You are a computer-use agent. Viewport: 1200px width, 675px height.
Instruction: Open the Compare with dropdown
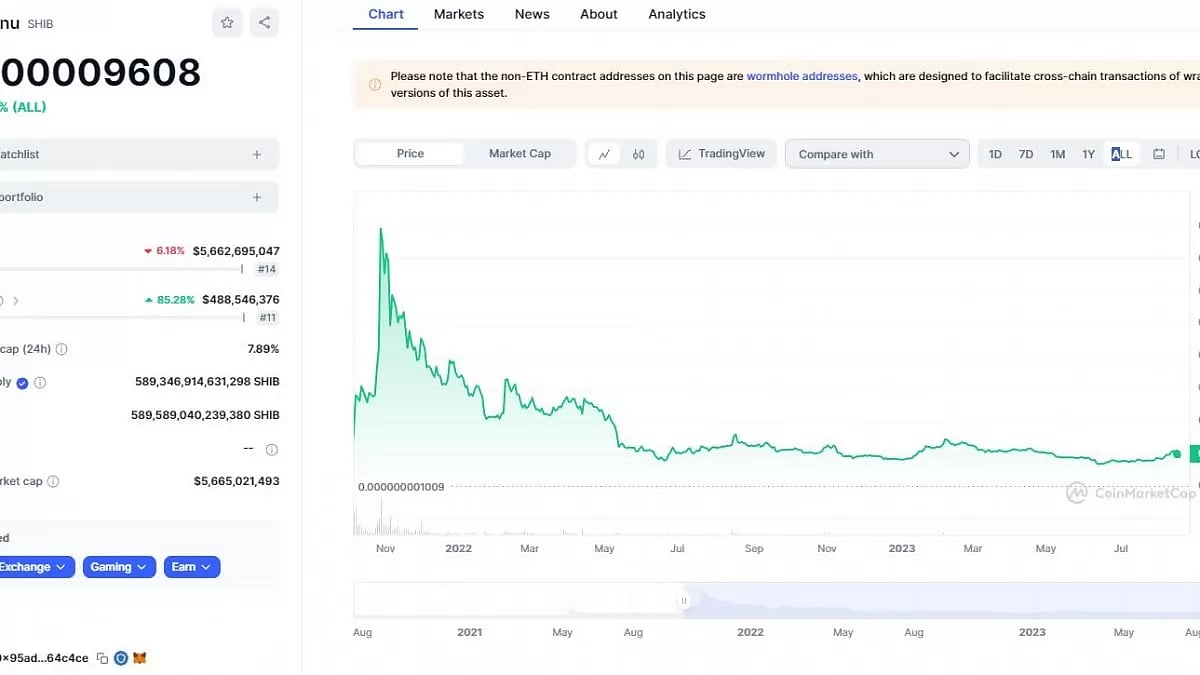[876, 154]
